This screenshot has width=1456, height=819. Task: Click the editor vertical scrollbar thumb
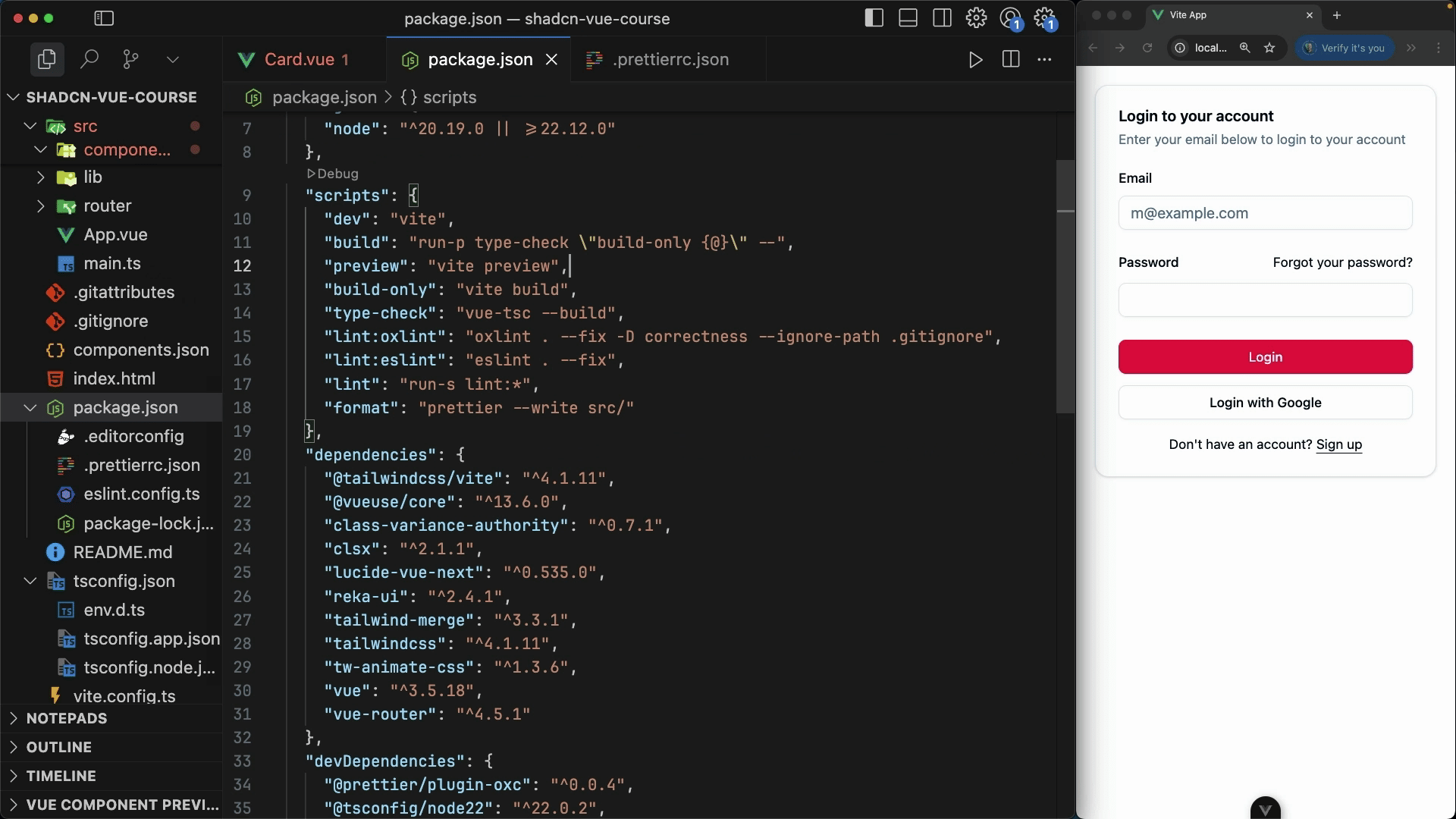pyautogui.click(x=1065, y=287)
